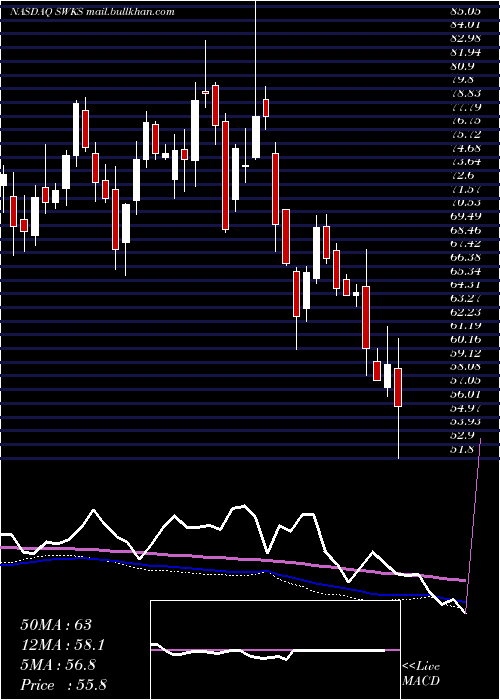500x700 pixels.
Task: Select the 65.34 price level label
Action: [466, 273]
